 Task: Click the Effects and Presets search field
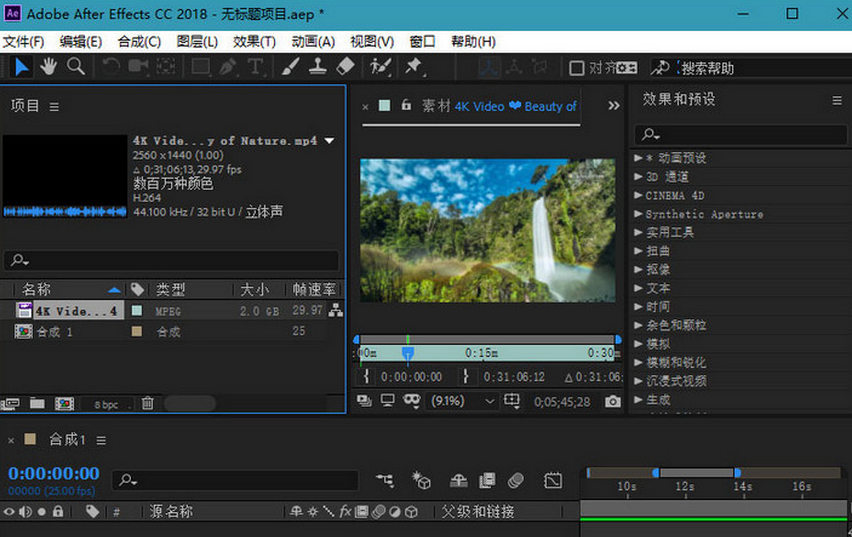pyautogui.click(x=741, y=134)
